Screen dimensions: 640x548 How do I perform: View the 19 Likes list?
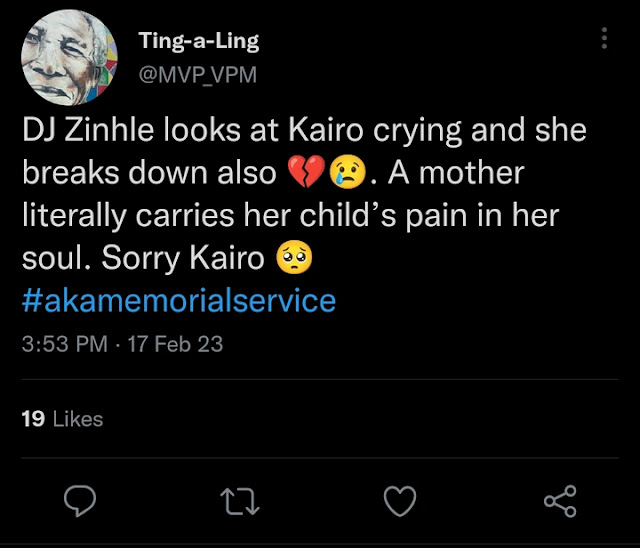[62, 418]
